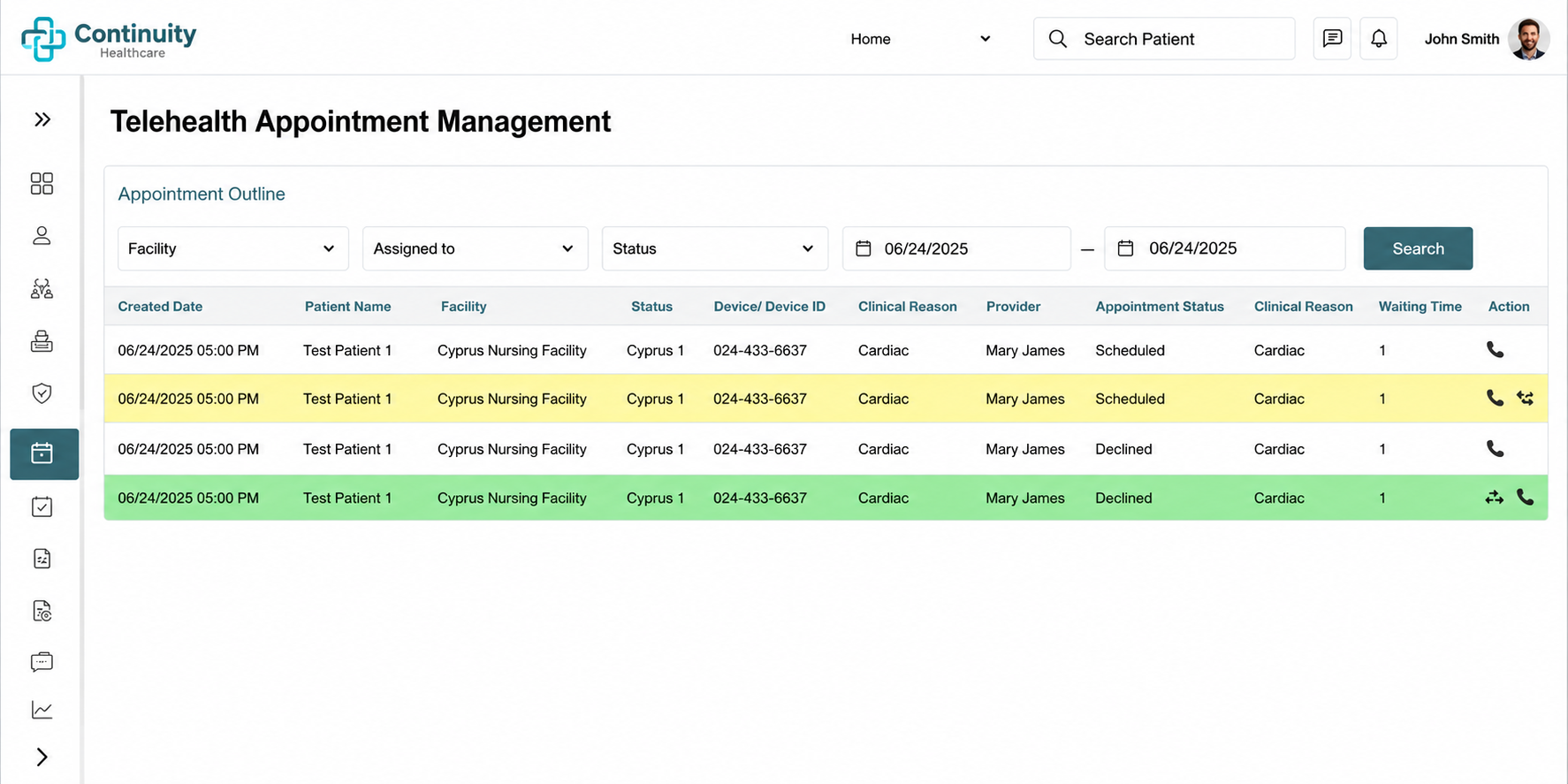Expand the Assigned to filter dropdown
Viewport: 1568px width, 784px height.
coord(475,248)
